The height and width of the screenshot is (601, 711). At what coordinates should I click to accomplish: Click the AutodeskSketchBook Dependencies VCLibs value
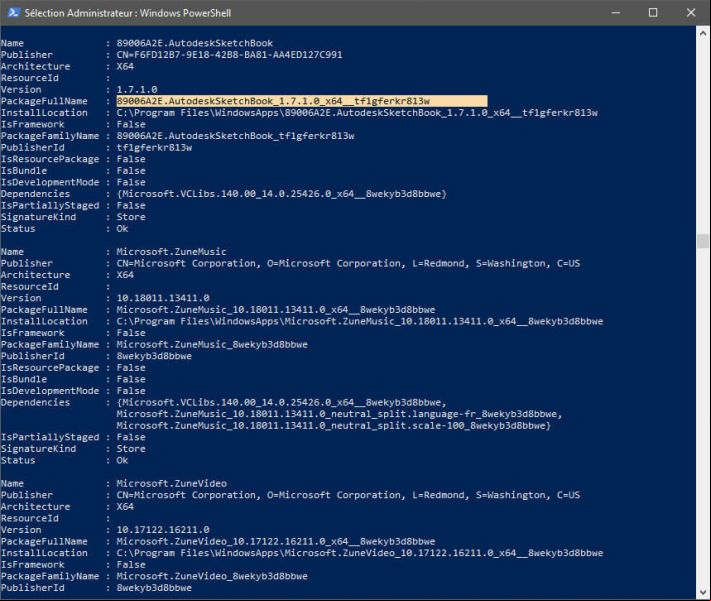click(x=282, y=194)
